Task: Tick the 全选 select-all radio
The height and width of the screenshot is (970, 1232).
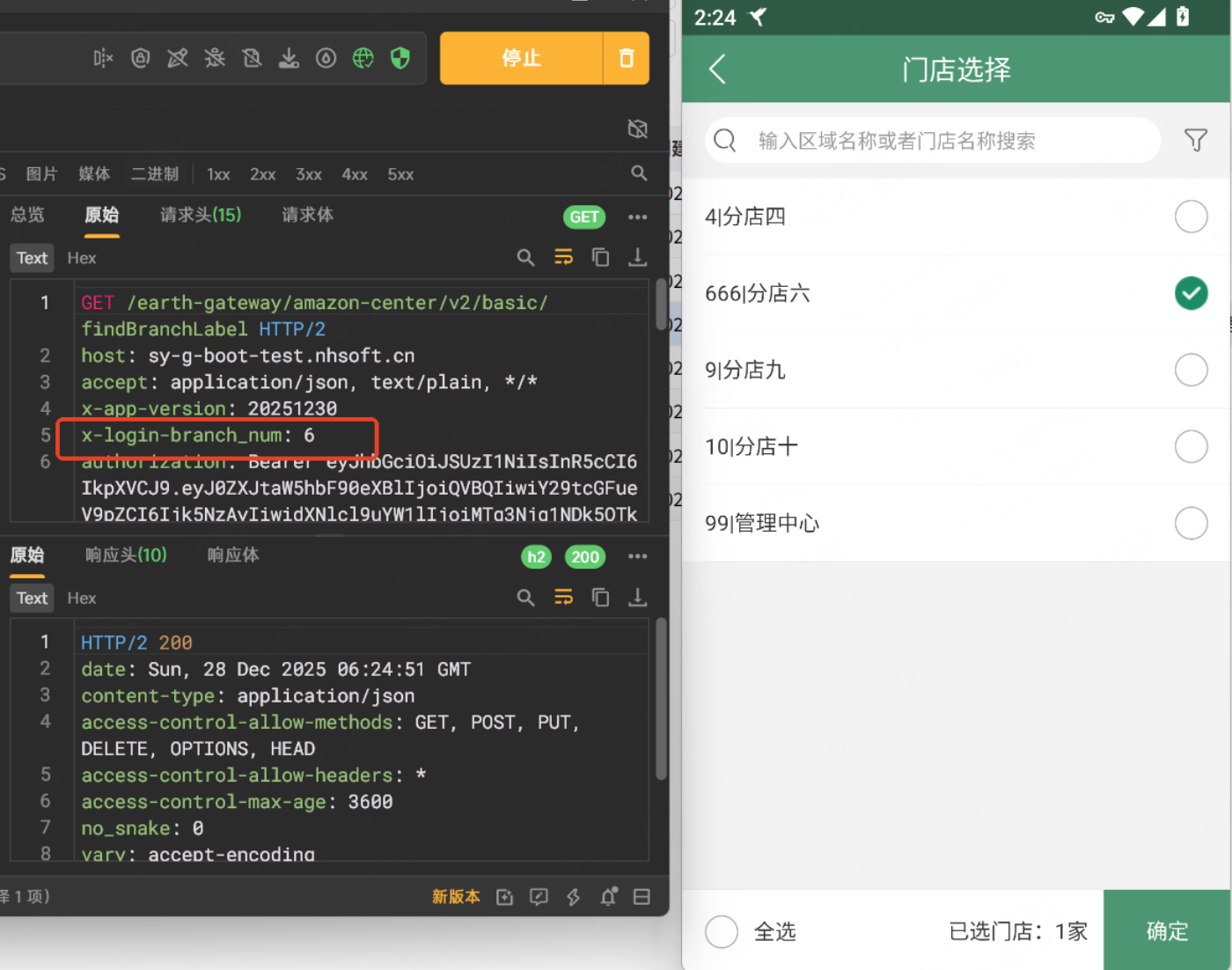Action: click(x=722, y=931)
